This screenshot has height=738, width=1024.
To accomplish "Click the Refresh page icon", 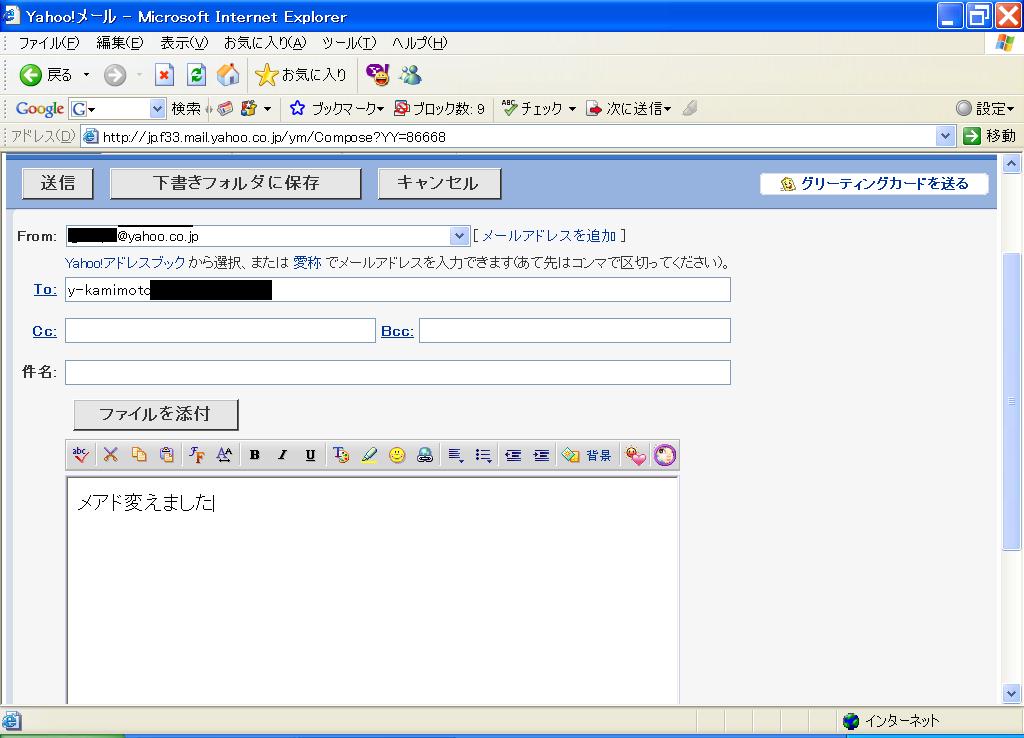I will tap(196, 75).
